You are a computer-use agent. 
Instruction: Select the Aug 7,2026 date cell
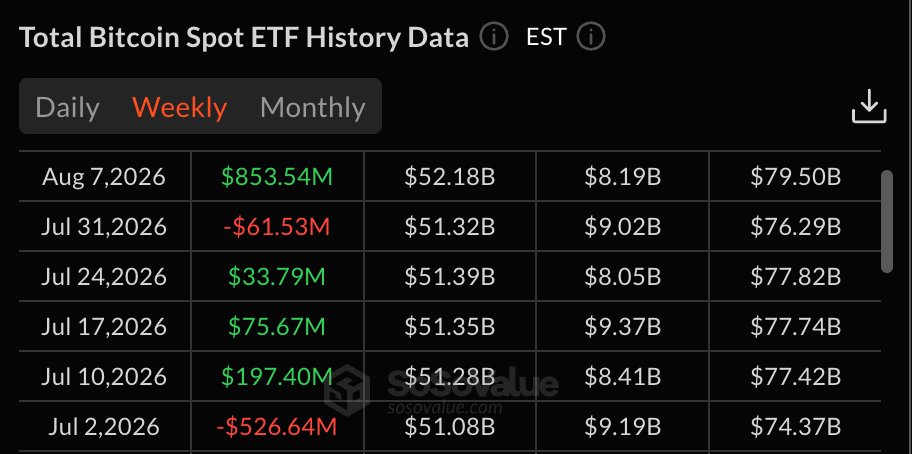click(104, 177)
